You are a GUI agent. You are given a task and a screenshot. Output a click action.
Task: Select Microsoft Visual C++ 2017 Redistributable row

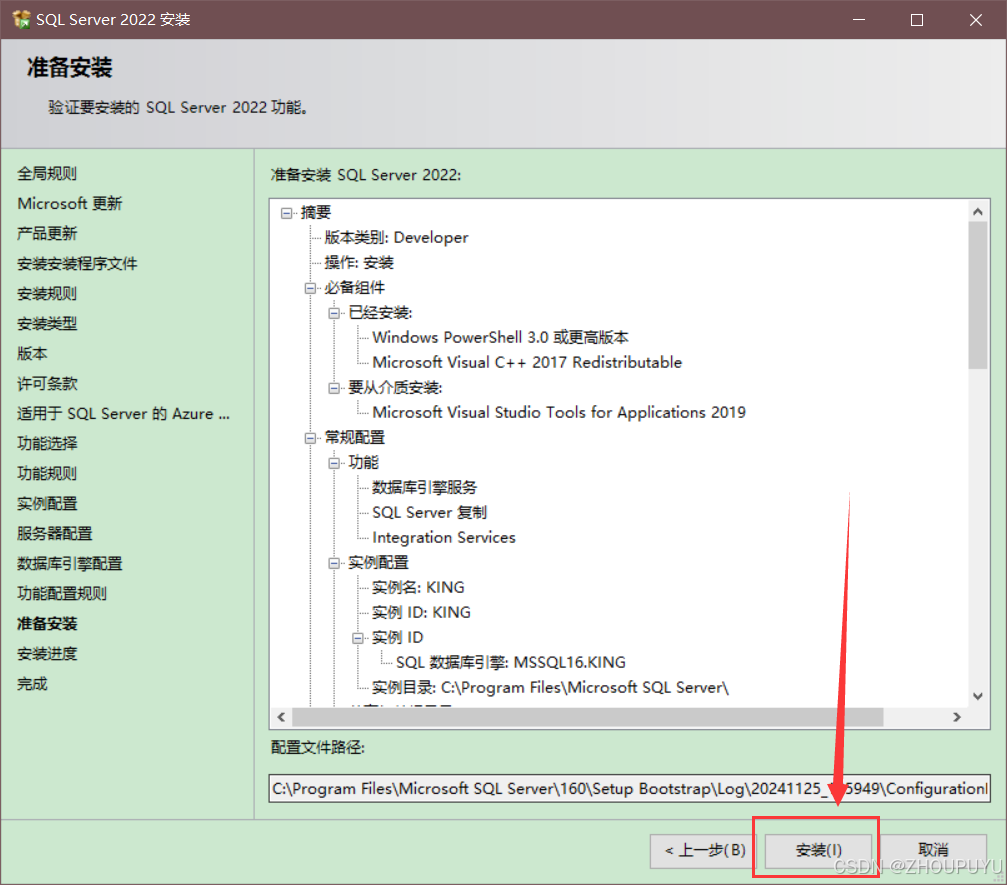527,363
